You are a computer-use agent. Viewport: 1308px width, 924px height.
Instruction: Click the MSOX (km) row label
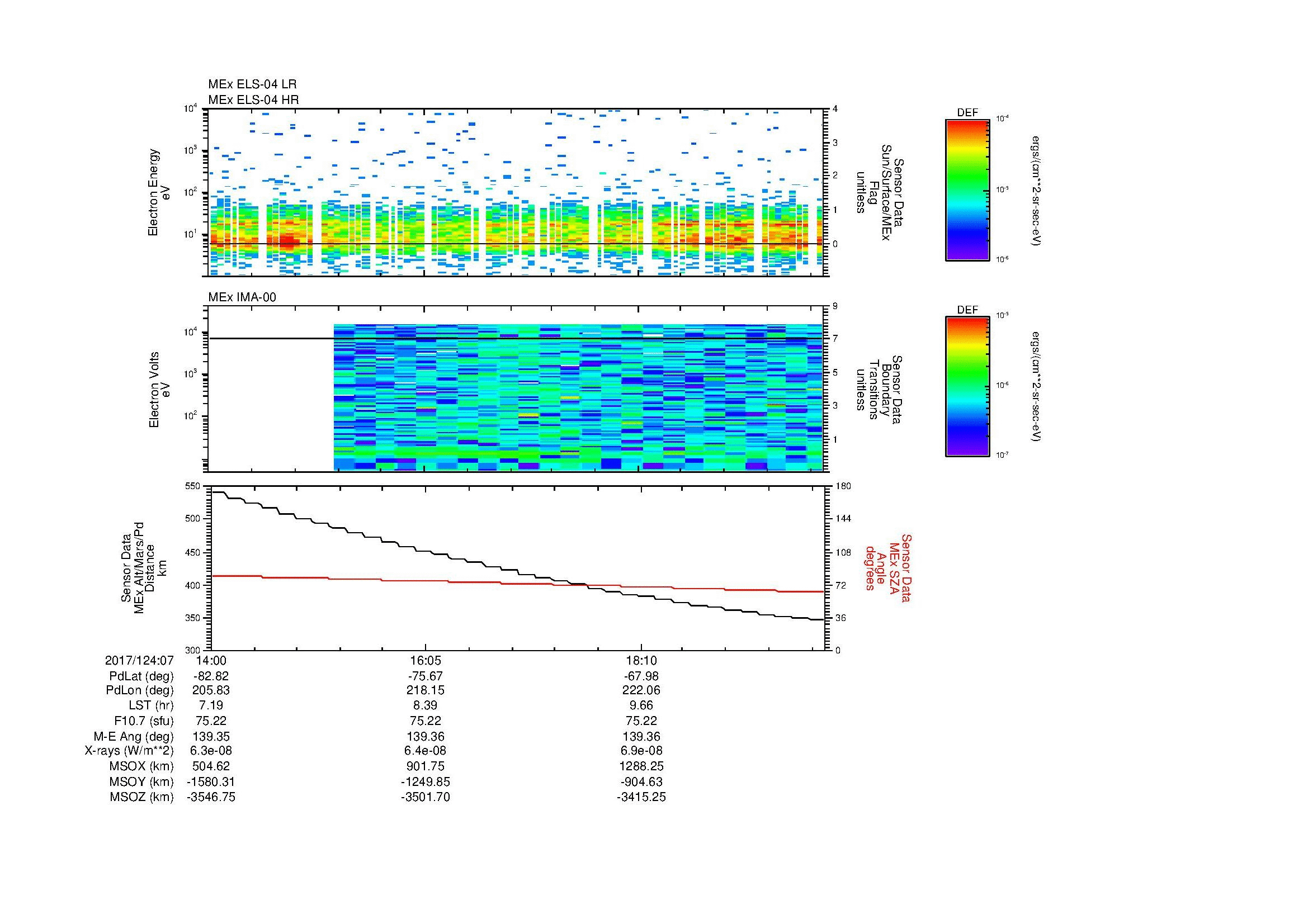tap(141, 766)
